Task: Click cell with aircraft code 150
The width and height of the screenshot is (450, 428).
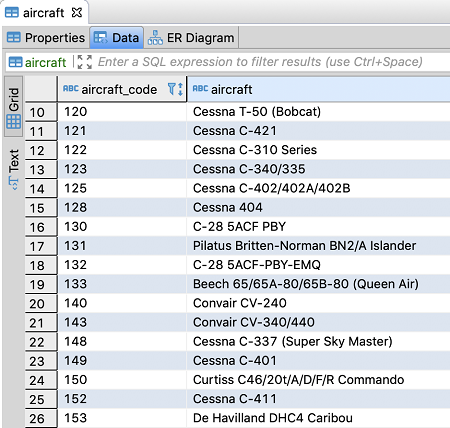Action: click(x=122, y=380)
